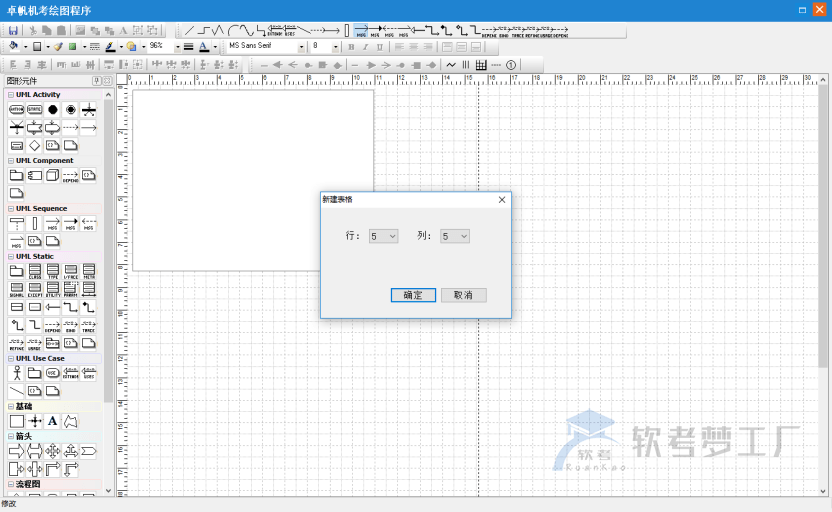Toggle italic text formatting
Screen dimensions: 832x512
click(x=365, y=47)
